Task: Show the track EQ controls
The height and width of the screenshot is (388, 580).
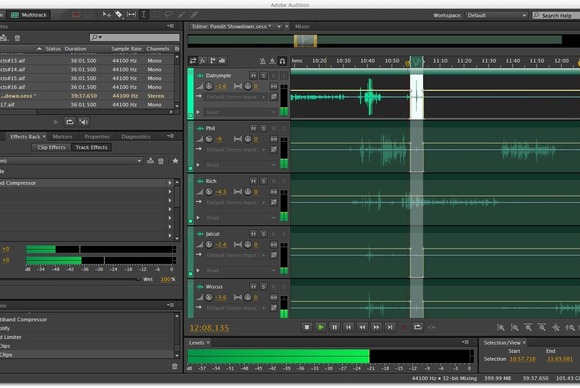Action: pos(222,61)
